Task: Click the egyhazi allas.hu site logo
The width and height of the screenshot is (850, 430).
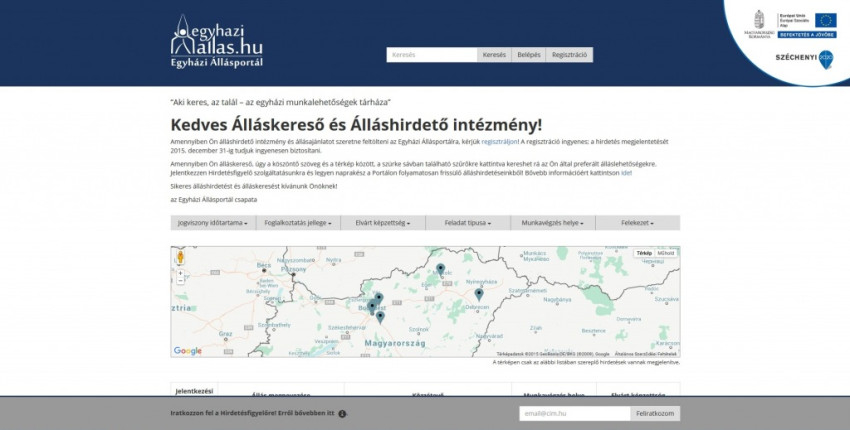Action: [217, 43]
